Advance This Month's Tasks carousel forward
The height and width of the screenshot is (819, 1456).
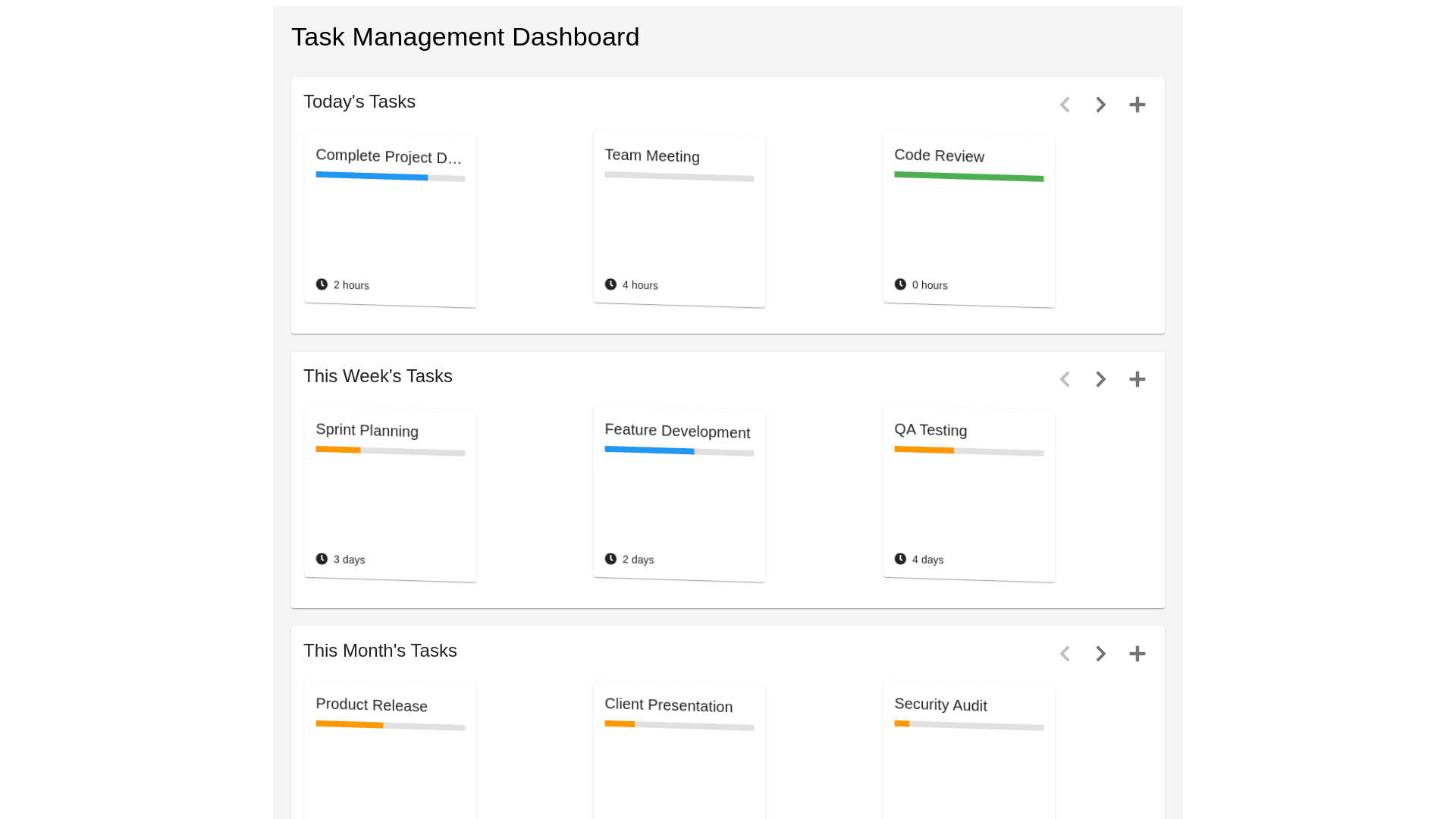tap(1100, 654)
